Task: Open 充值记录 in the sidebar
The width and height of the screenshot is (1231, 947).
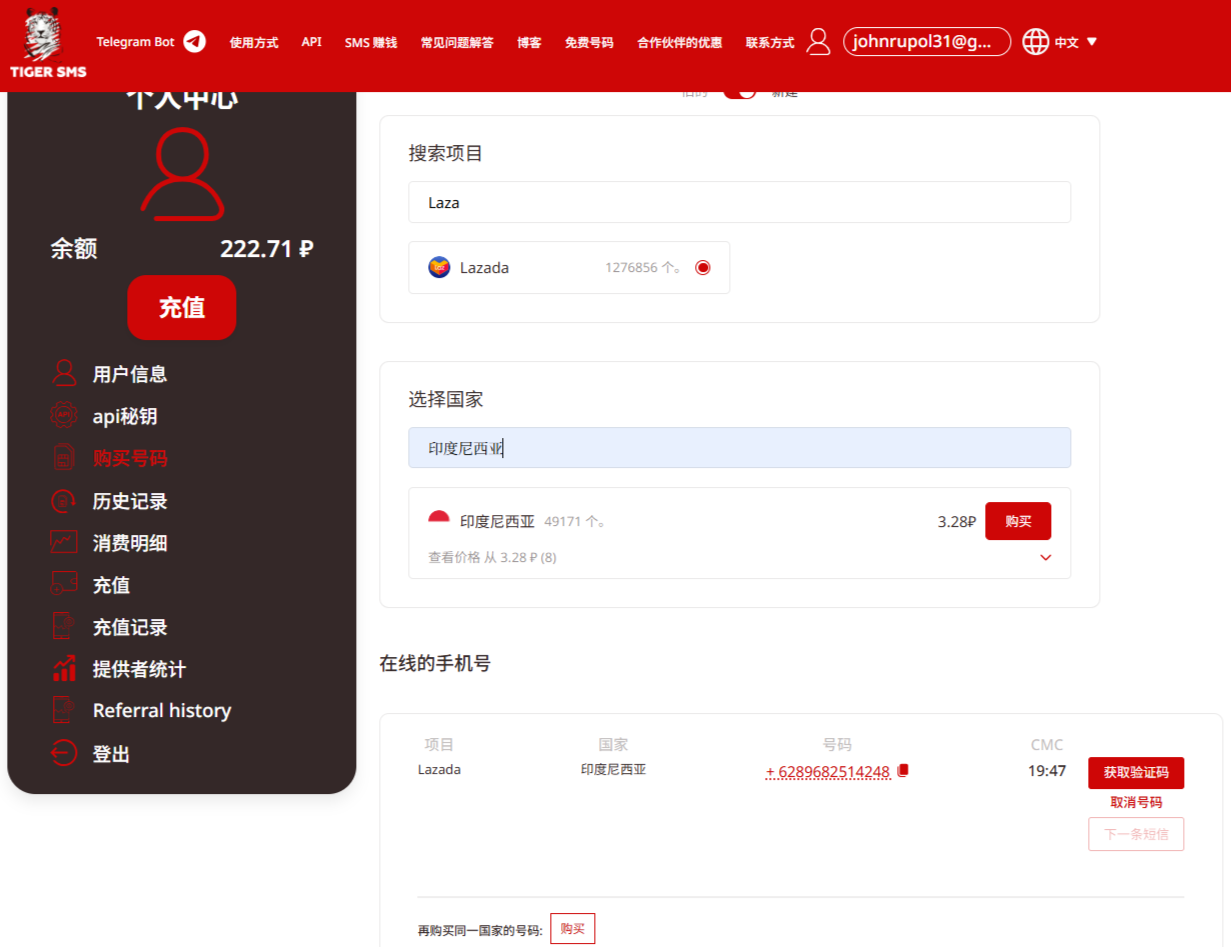Action: pos(130,627)
